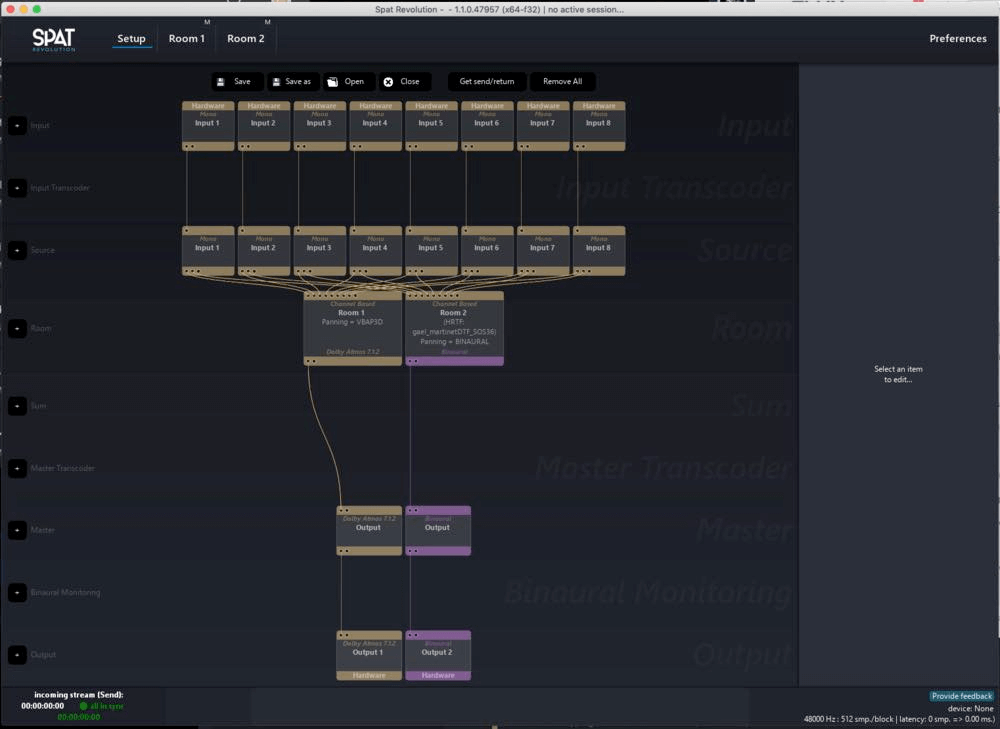Select the Room 2 binaural room block
The height and width of the screenshot is (729, 1000).
(454, 327)
